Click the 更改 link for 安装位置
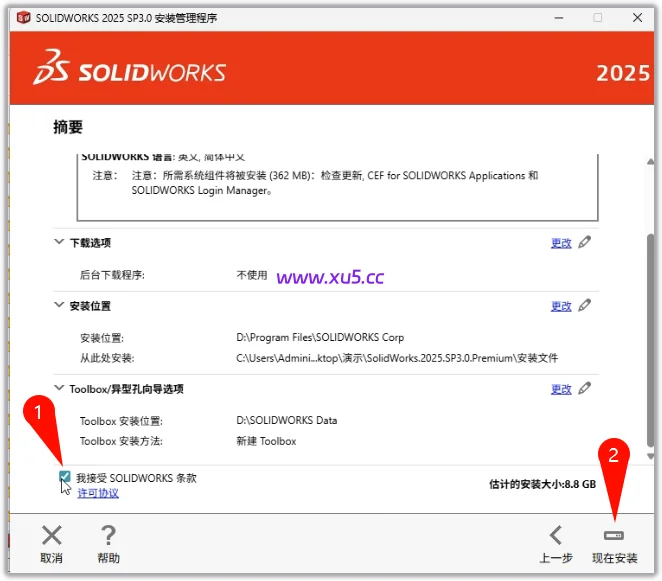The width and height of the screenshot is (662, 581). pyautogui.click(x=561, y=306)
